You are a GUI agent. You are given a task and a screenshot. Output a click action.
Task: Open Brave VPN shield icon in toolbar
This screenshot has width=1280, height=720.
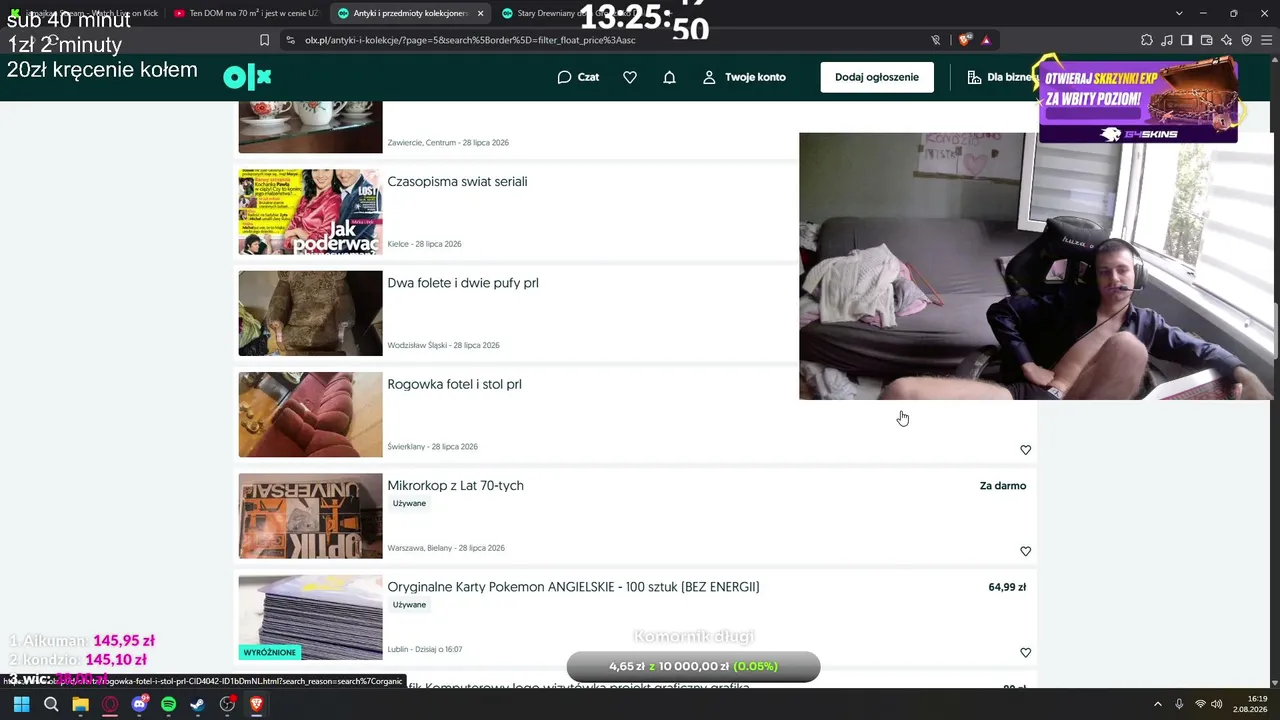click(x=1246, y=40)
